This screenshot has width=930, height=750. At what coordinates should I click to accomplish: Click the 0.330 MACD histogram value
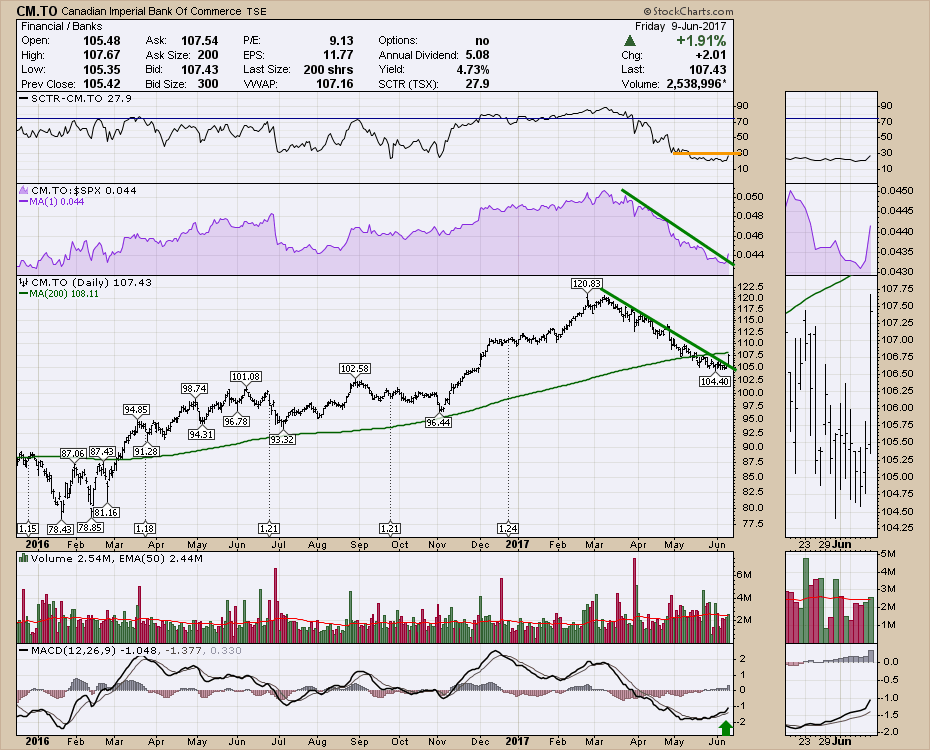point(226,650)
